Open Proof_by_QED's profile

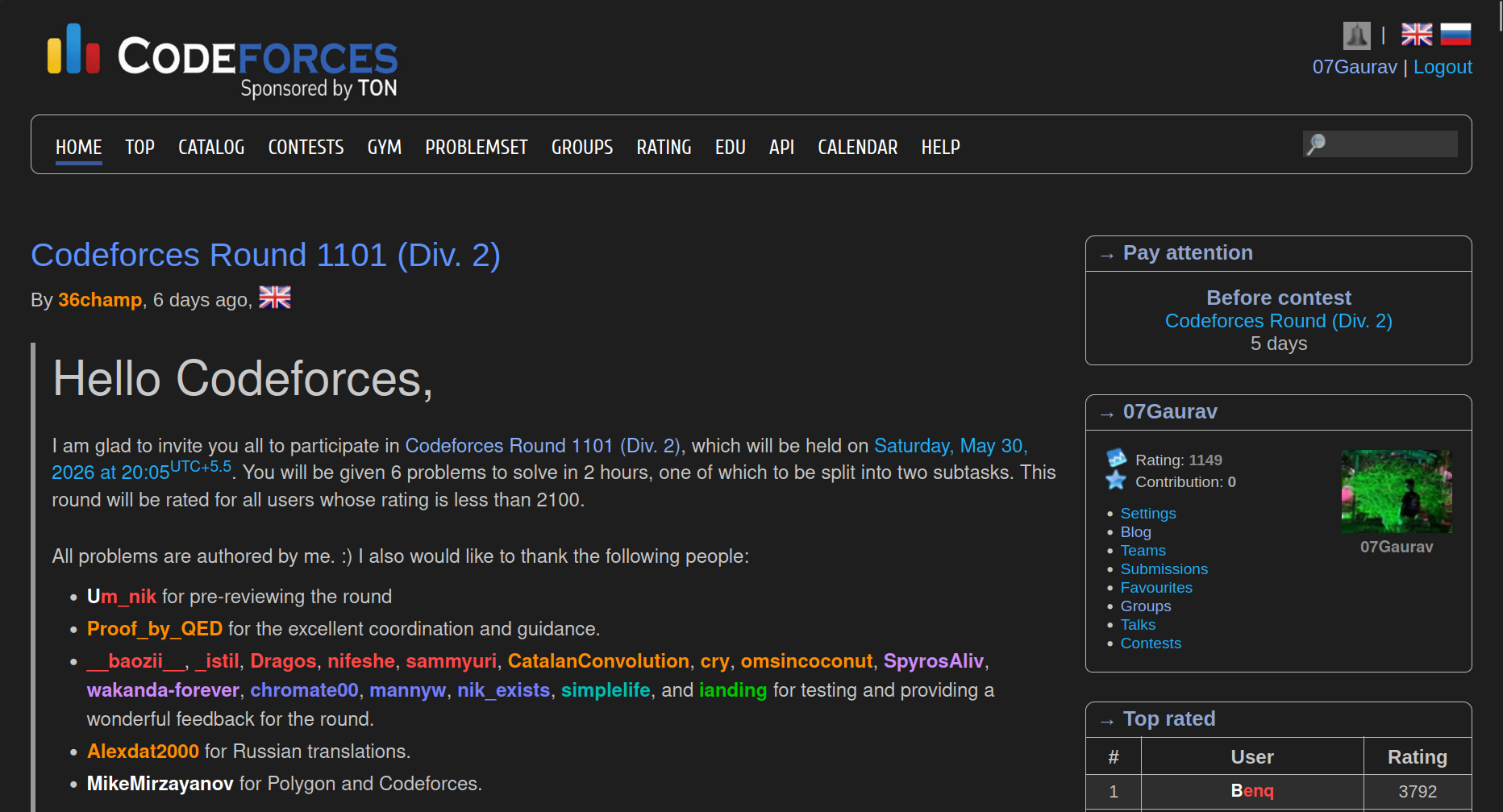[155, 629]
